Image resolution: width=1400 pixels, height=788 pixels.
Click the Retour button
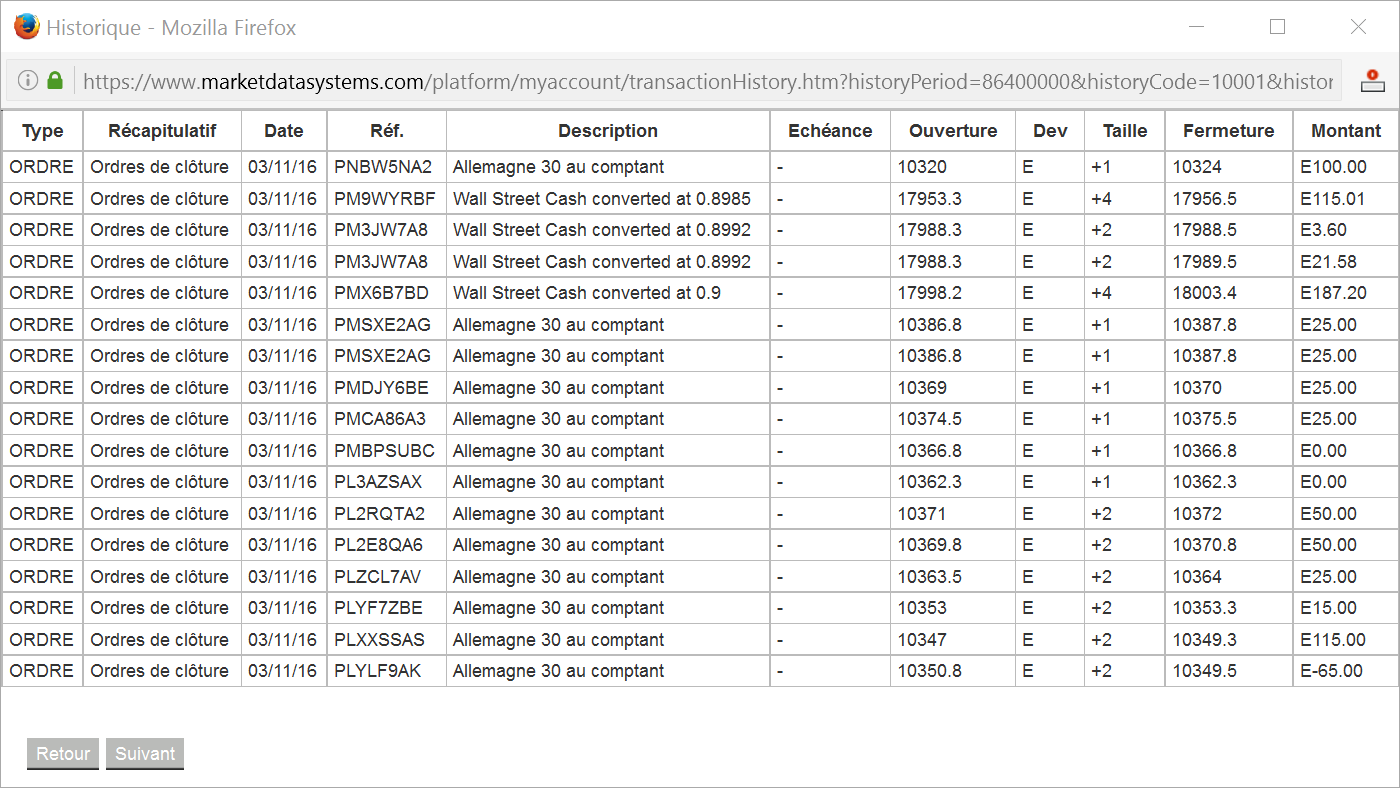point(63,754)
